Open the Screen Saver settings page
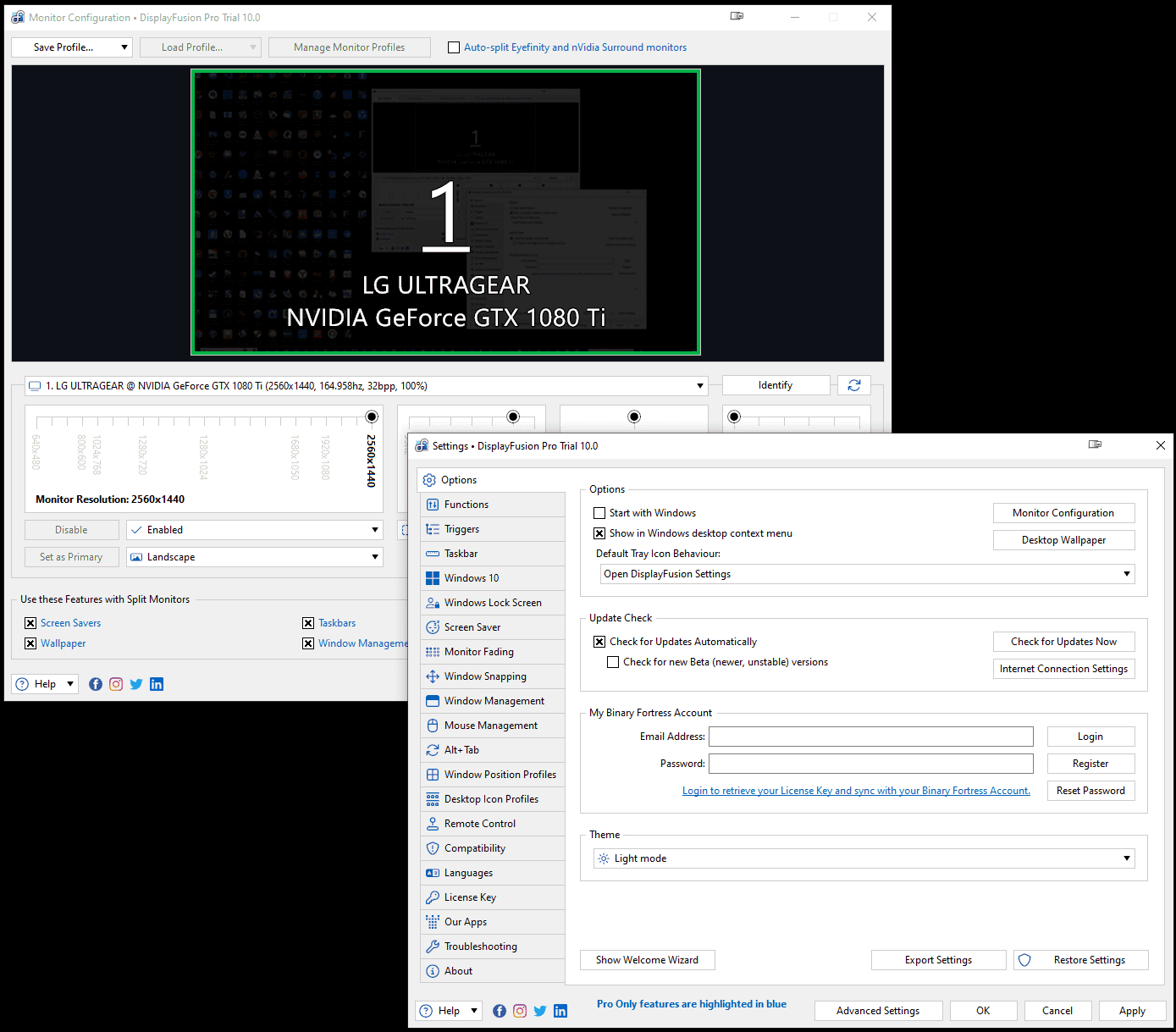This screenshot has height=1032, width=1176. click(493, 627)
